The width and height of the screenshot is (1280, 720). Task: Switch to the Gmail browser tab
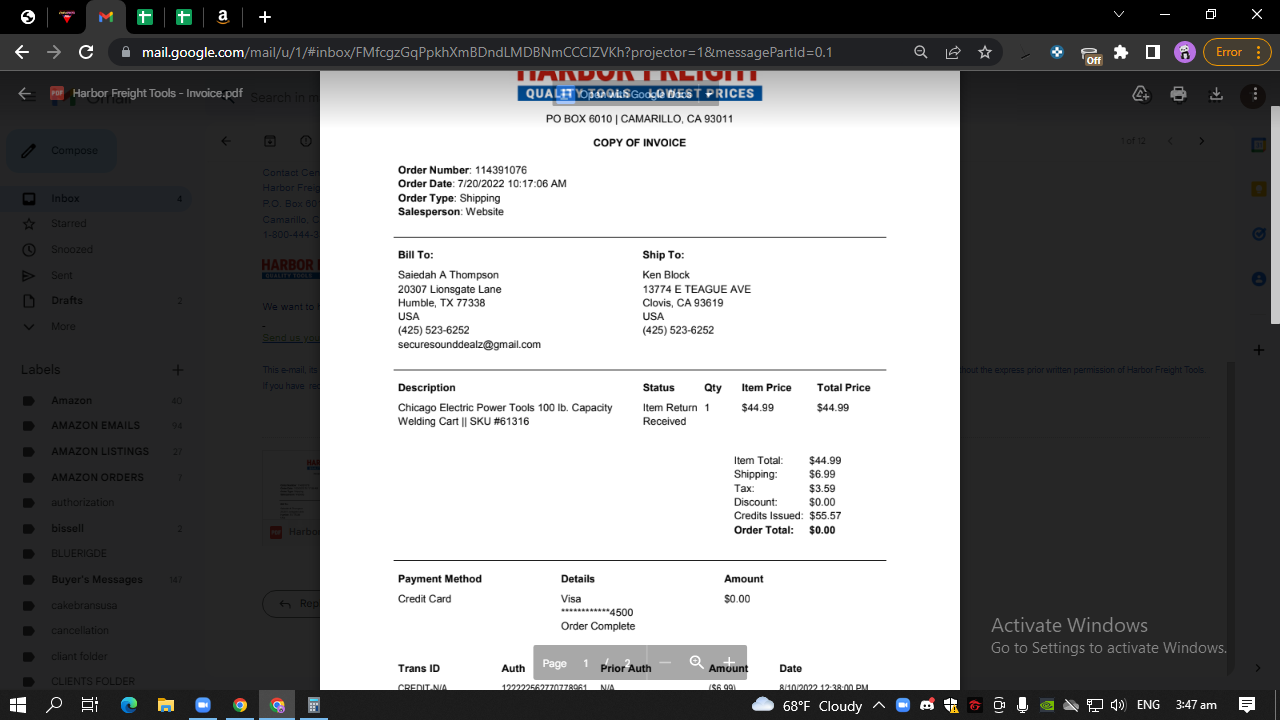(x=106, y=17)
